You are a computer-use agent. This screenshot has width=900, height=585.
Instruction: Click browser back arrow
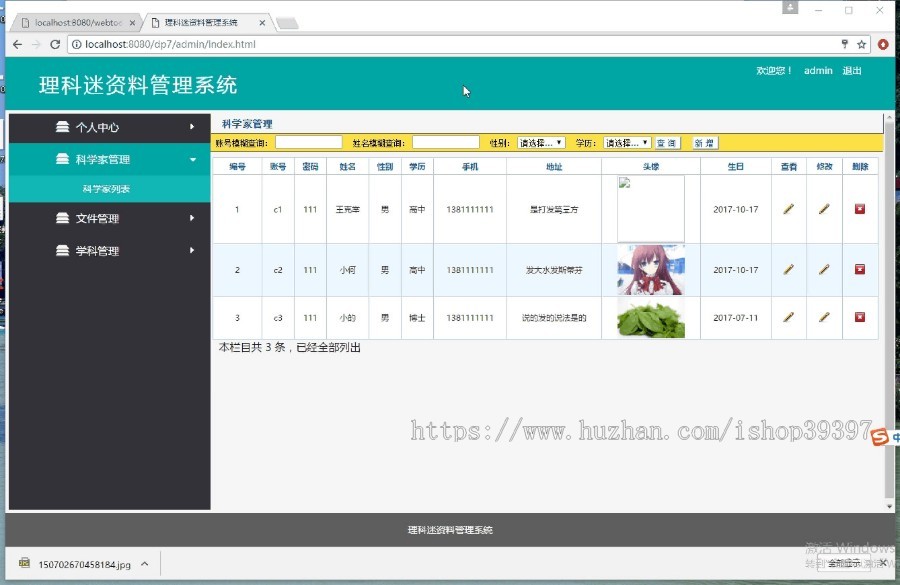17,44
